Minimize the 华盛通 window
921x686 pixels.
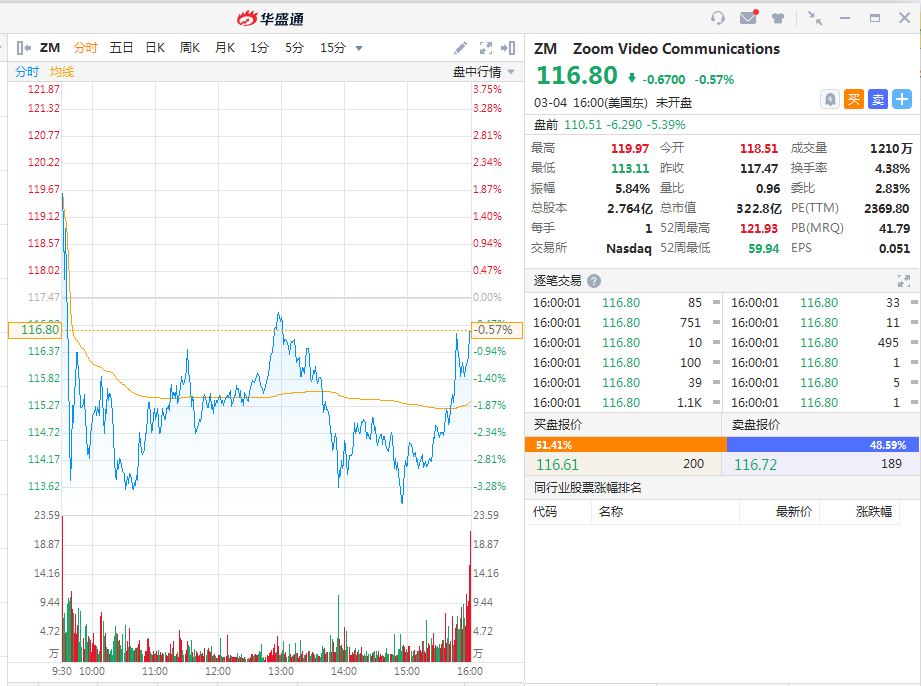click(845, 18)
